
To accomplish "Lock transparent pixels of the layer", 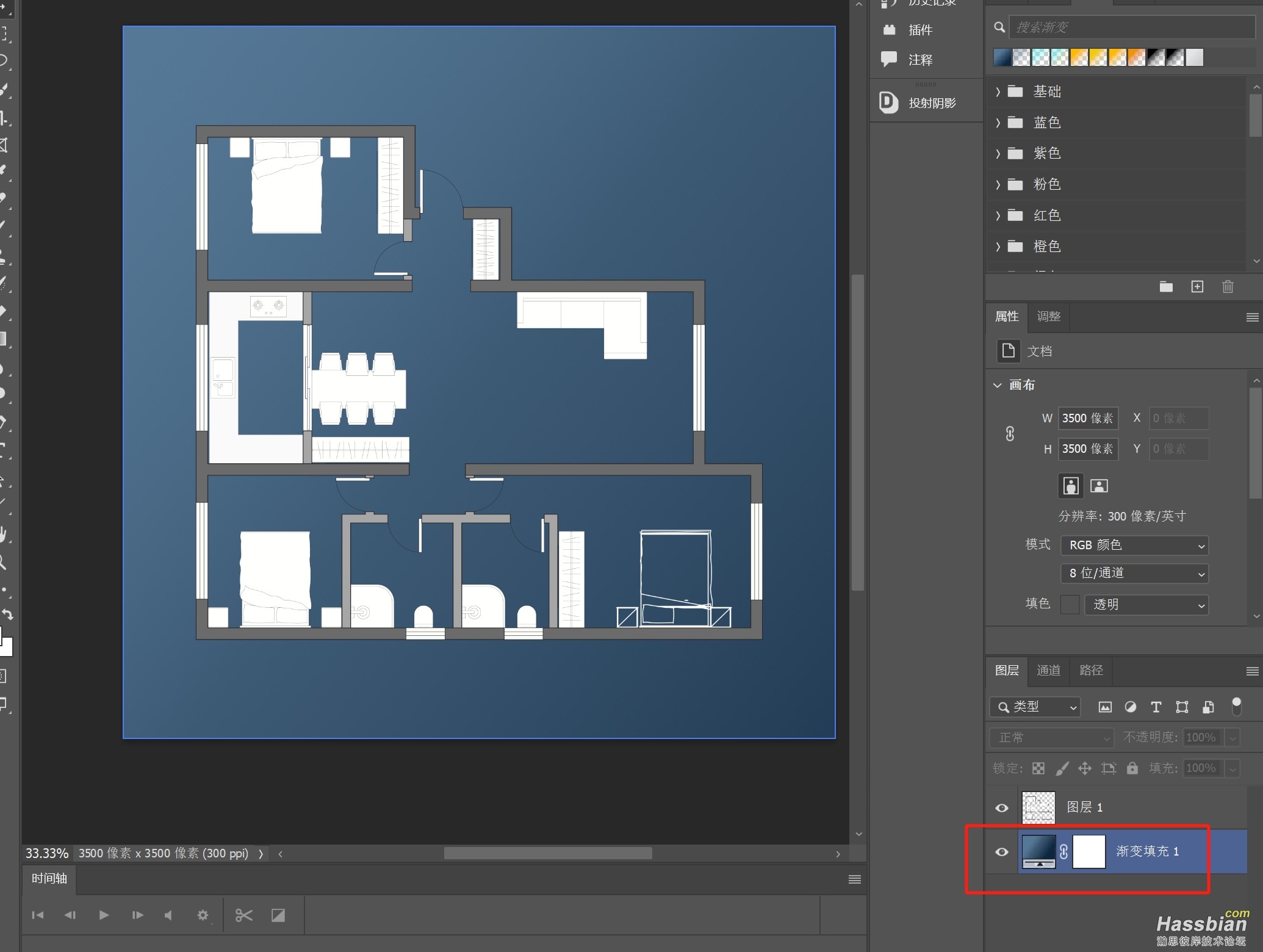I will pyautogui.click(x=1038, y=768).
